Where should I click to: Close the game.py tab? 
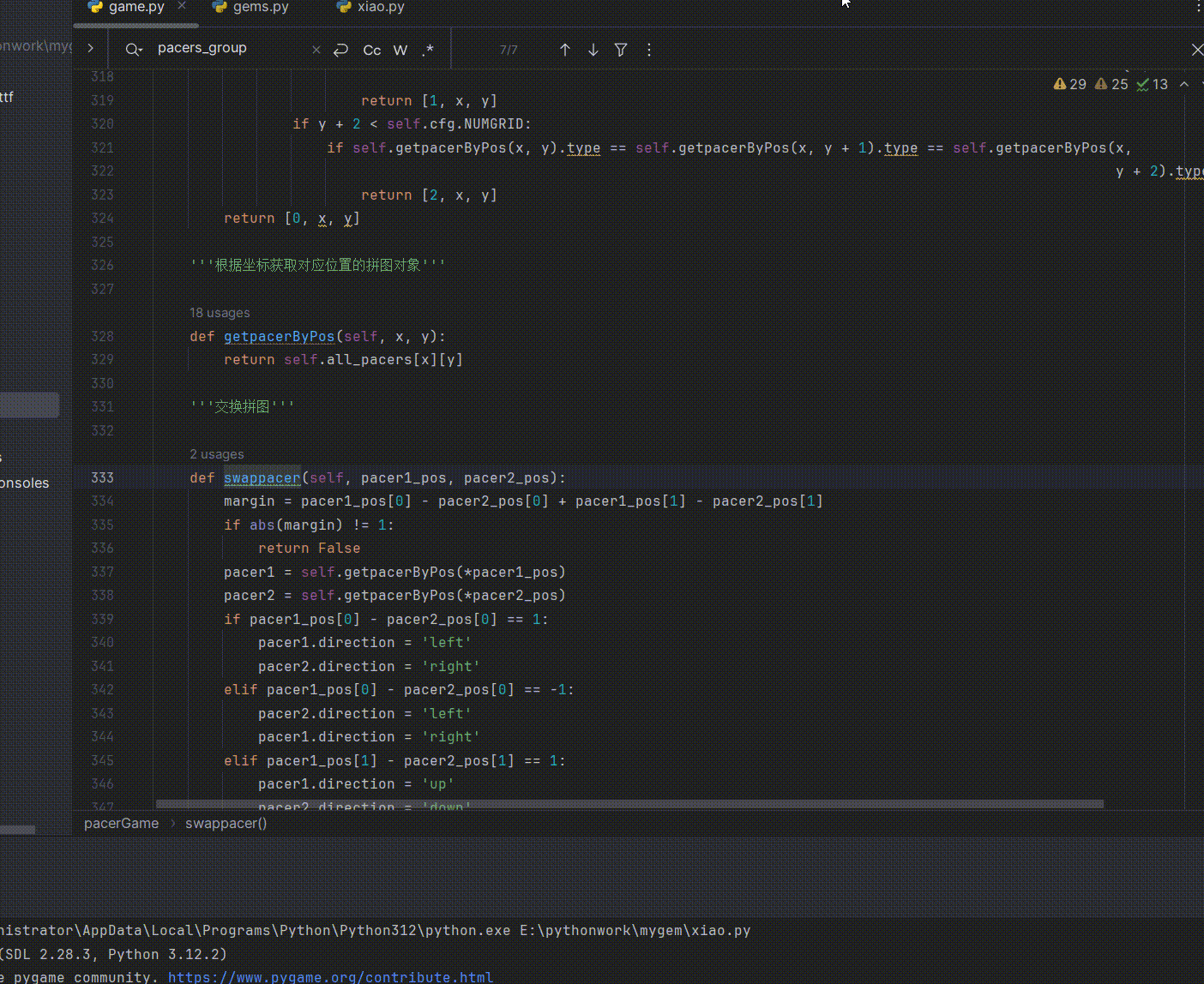coord(182,6)
